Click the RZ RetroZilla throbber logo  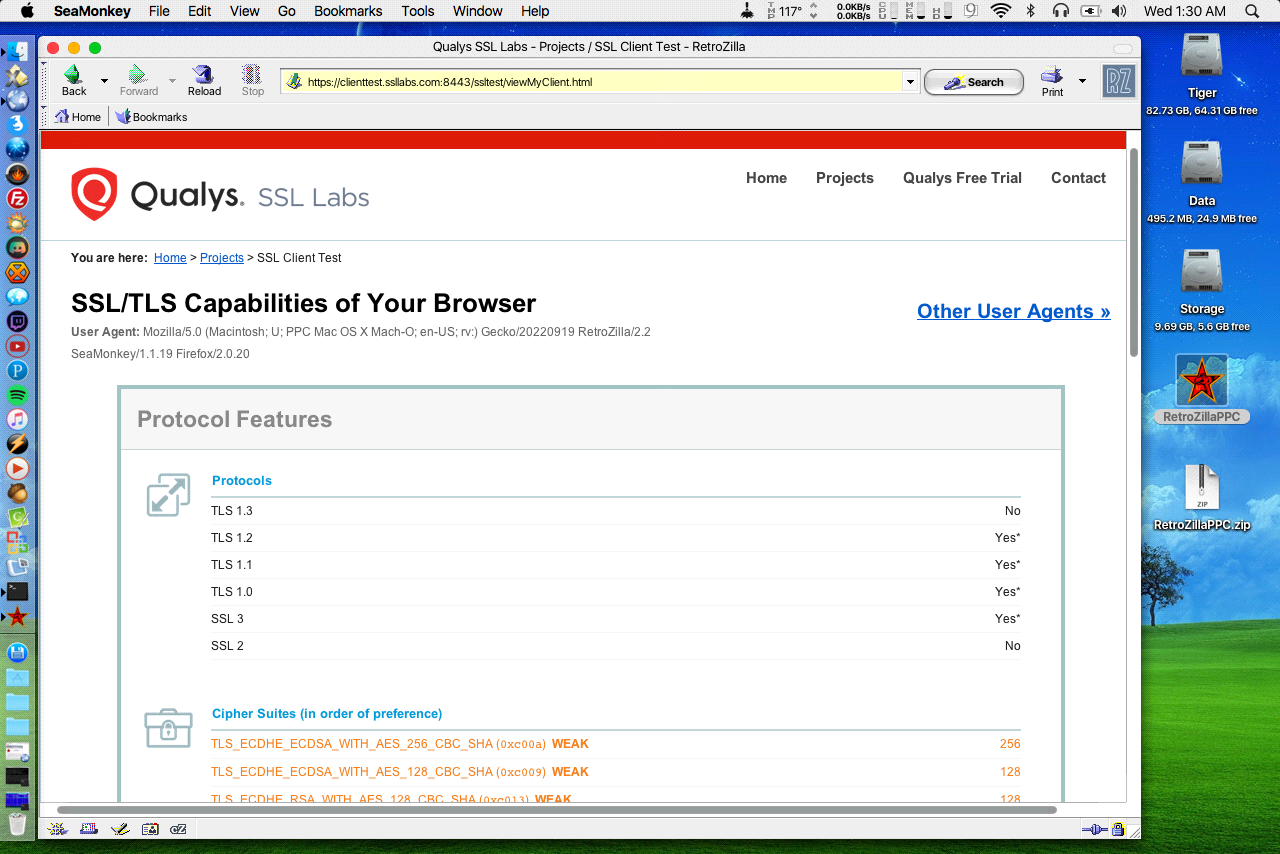[1118, 81]
